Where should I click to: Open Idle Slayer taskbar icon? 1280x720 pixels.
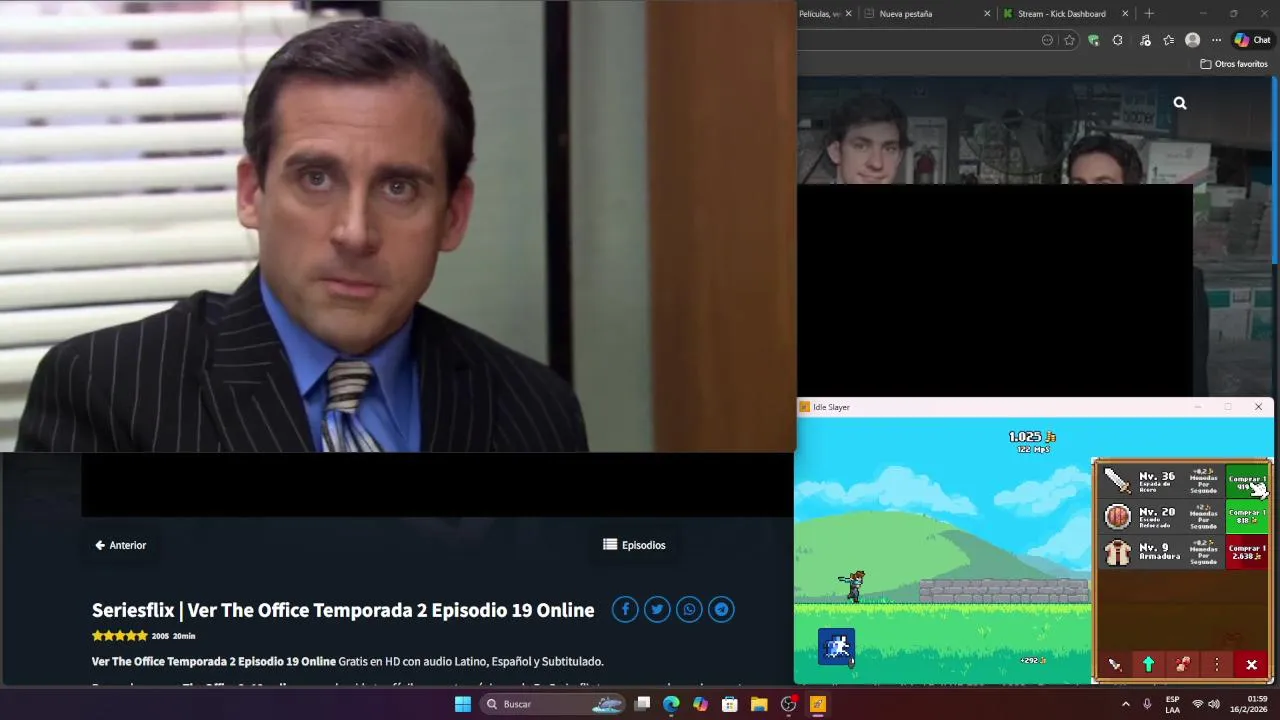point(818,704)
